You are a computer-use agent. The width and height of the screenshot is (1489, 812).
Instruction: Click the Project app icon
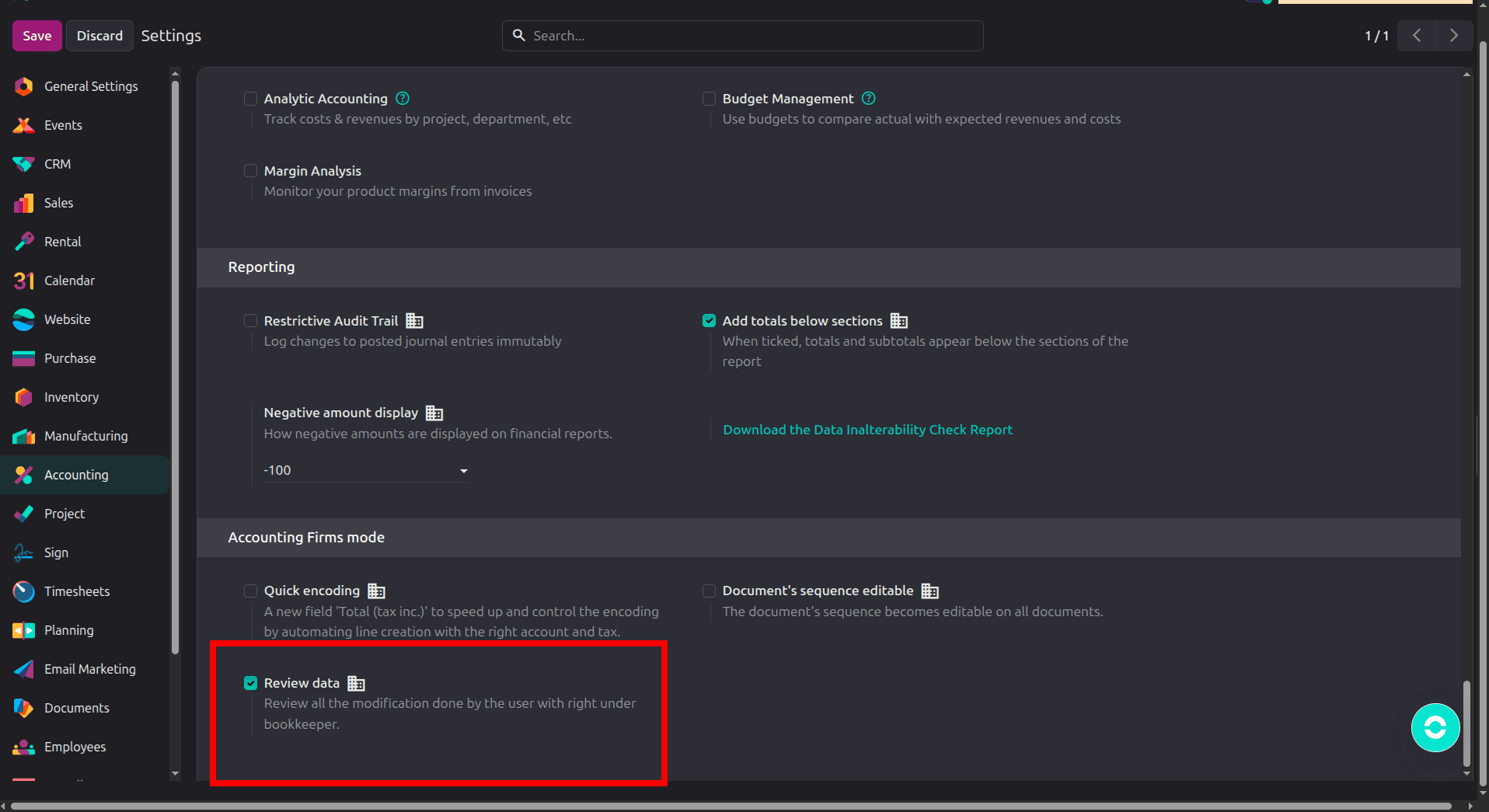[x=24, y=514]
